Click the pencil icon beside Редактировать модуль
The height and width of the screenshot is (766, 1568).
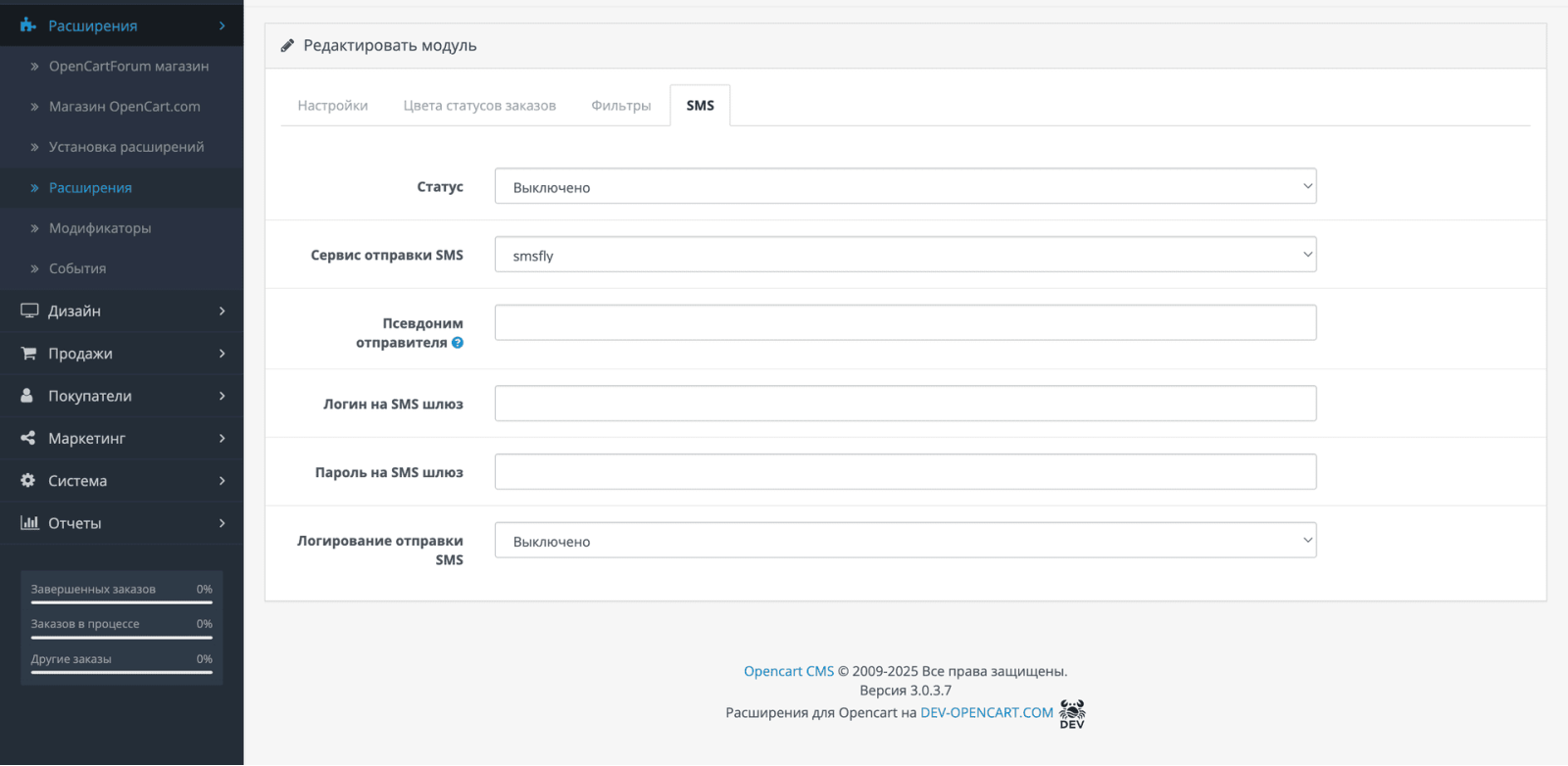[x=287, y=45]
